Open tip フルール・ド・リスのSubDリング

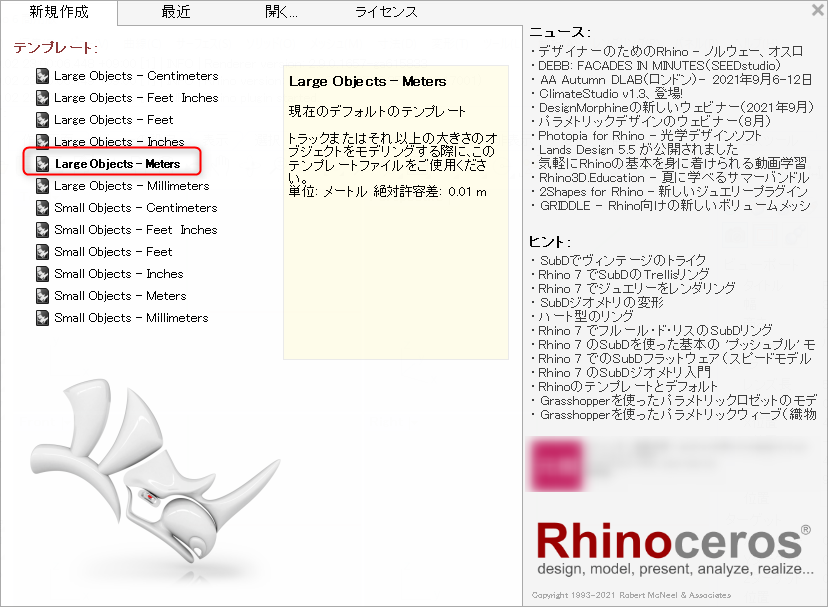[x=655, y=331]
